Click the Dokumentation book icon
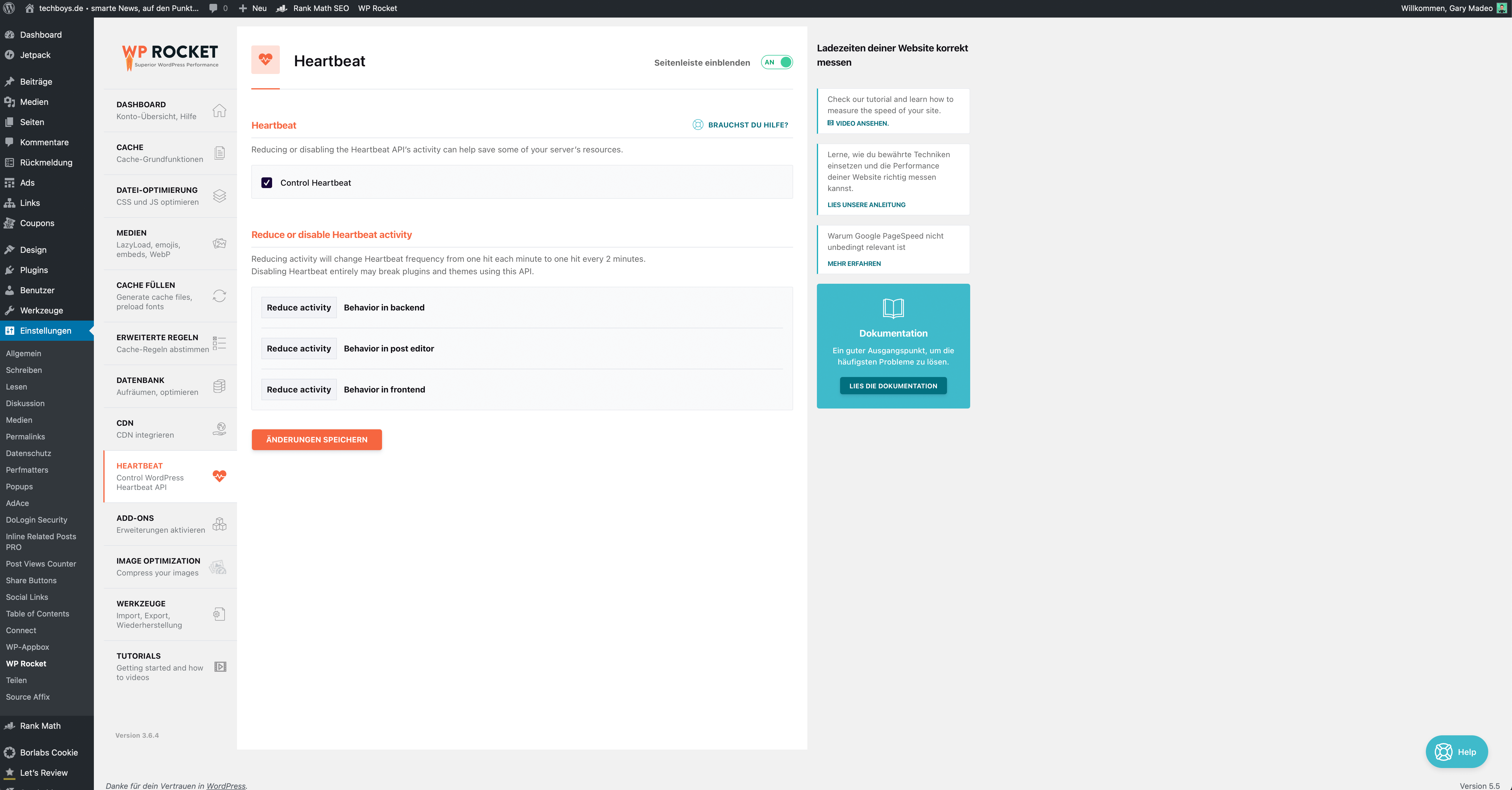This screenshot has height=790, width=1512. [x=893, y=308]
